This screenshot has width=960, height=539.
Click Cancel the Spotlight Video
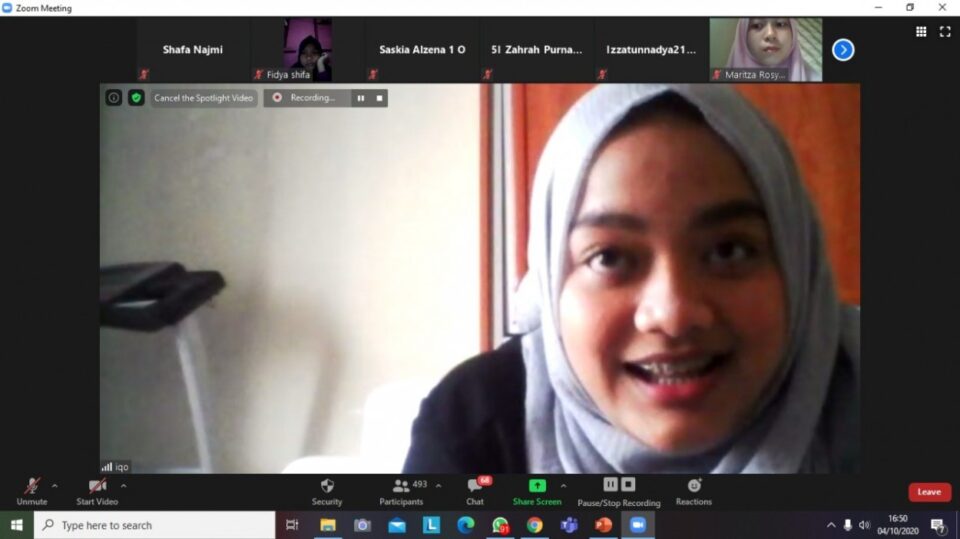coord(203,98)
